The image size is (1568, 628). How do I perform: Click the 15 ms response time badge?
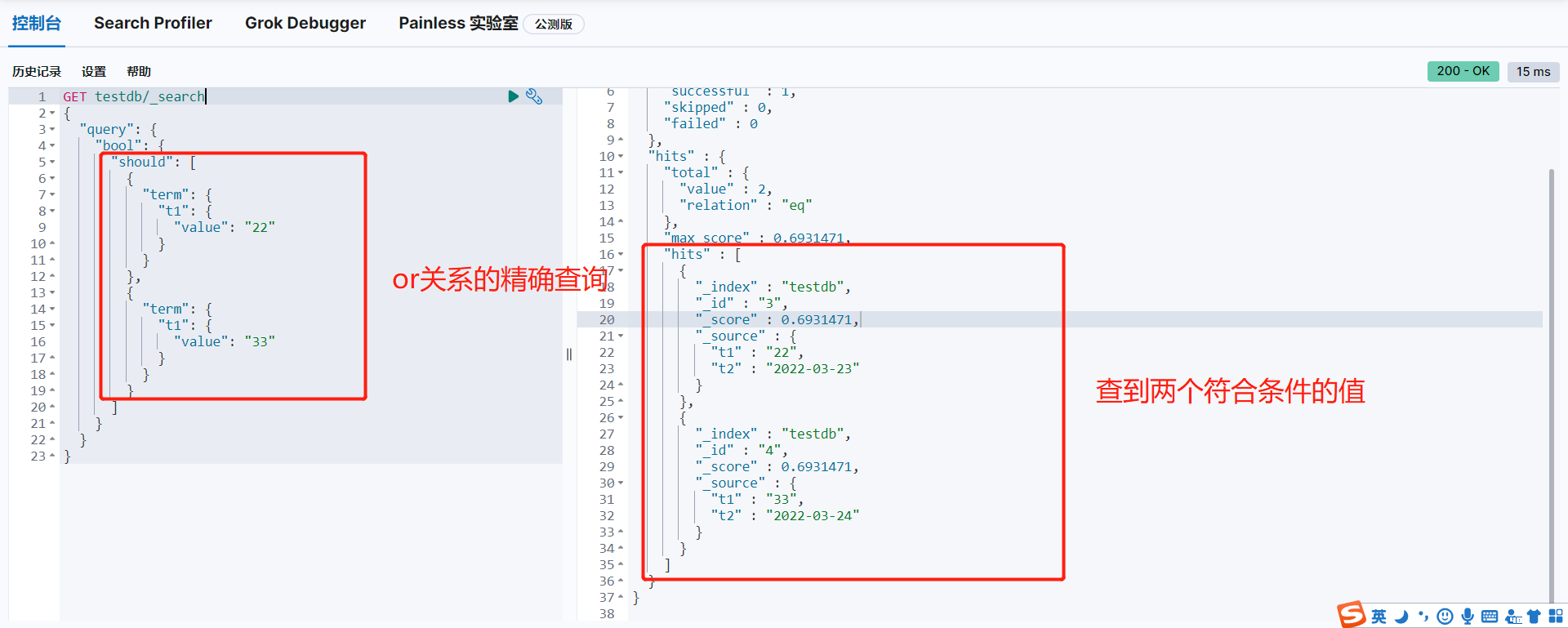1533,71
